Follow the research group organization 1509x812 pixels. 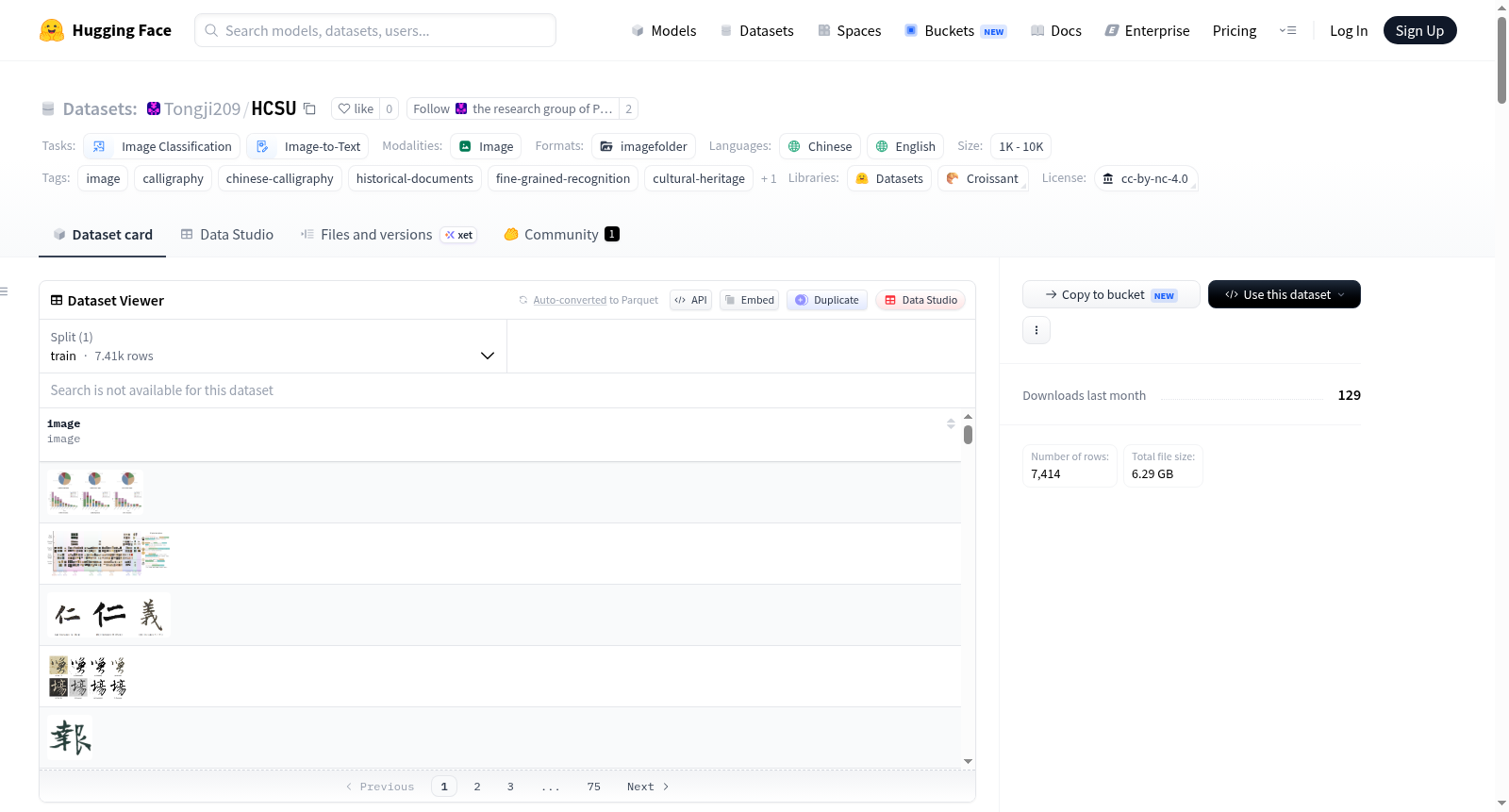[512, 108]
